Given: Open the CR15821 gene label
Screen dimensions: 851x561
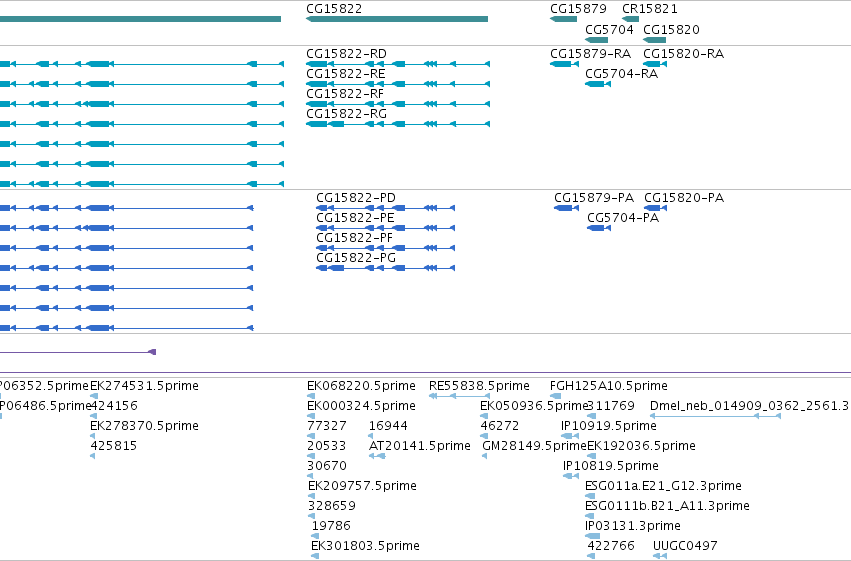Looking at the screenshot, I should coord(650,9).
